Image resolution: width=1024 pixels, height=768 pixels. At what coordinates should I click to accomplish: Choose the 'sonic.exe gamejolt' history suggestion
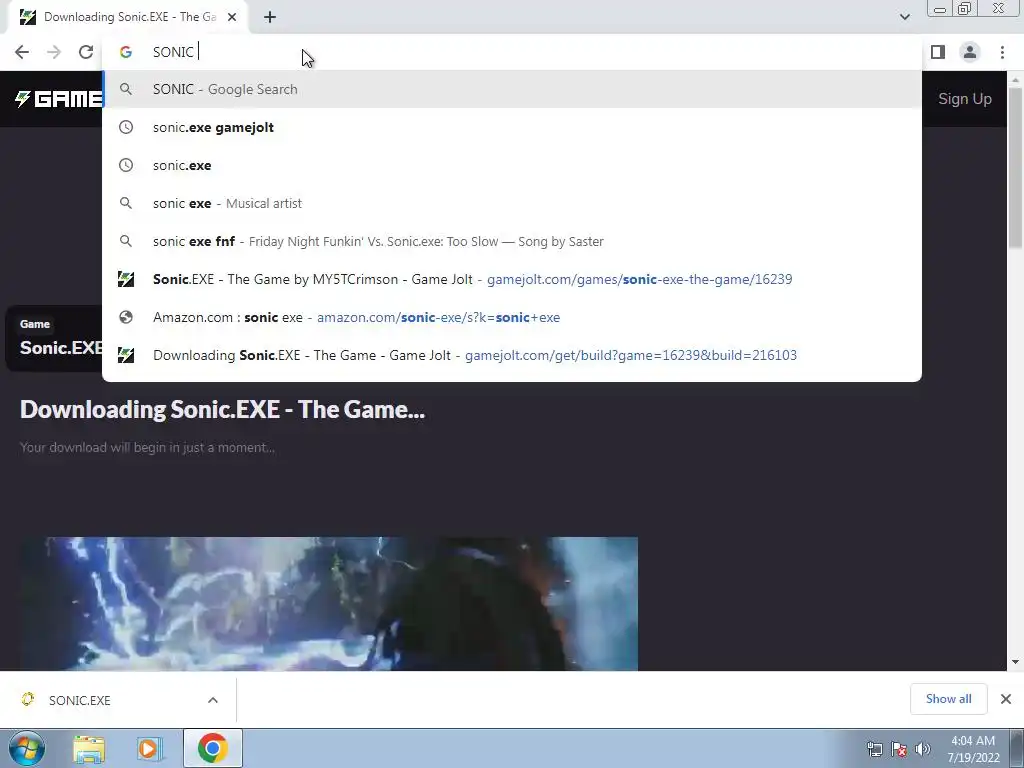click(x=512, y=127)
